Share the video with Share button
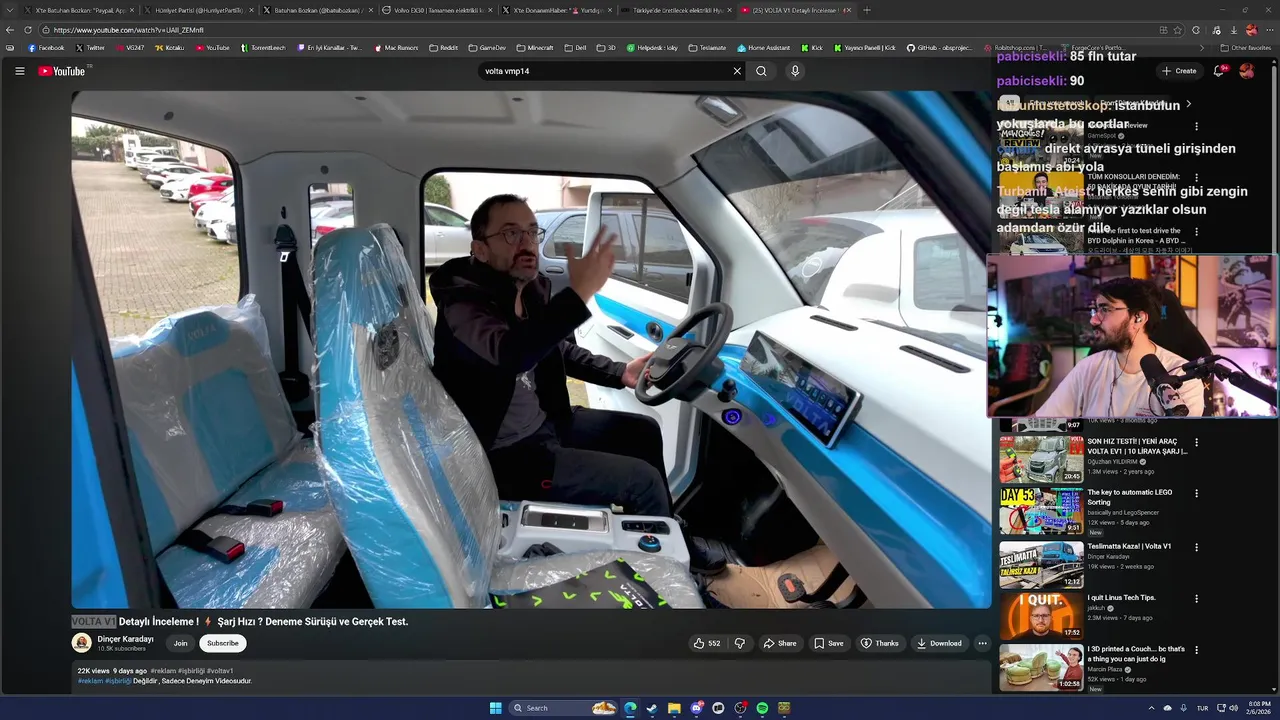This screenshot has height=720, width=1280. [780, 643]
